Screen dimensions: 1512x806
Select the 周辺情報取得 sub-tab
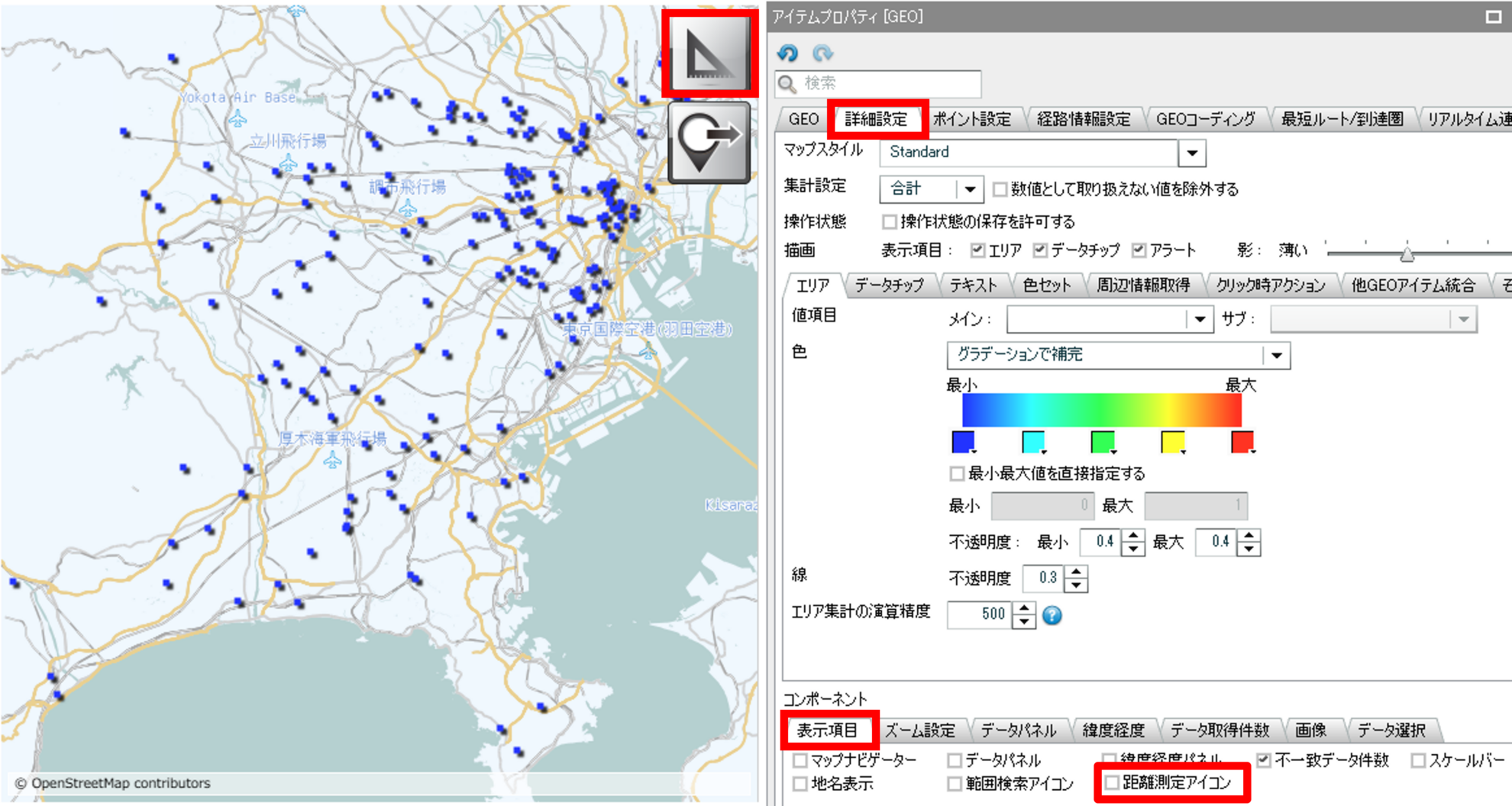1143,285
